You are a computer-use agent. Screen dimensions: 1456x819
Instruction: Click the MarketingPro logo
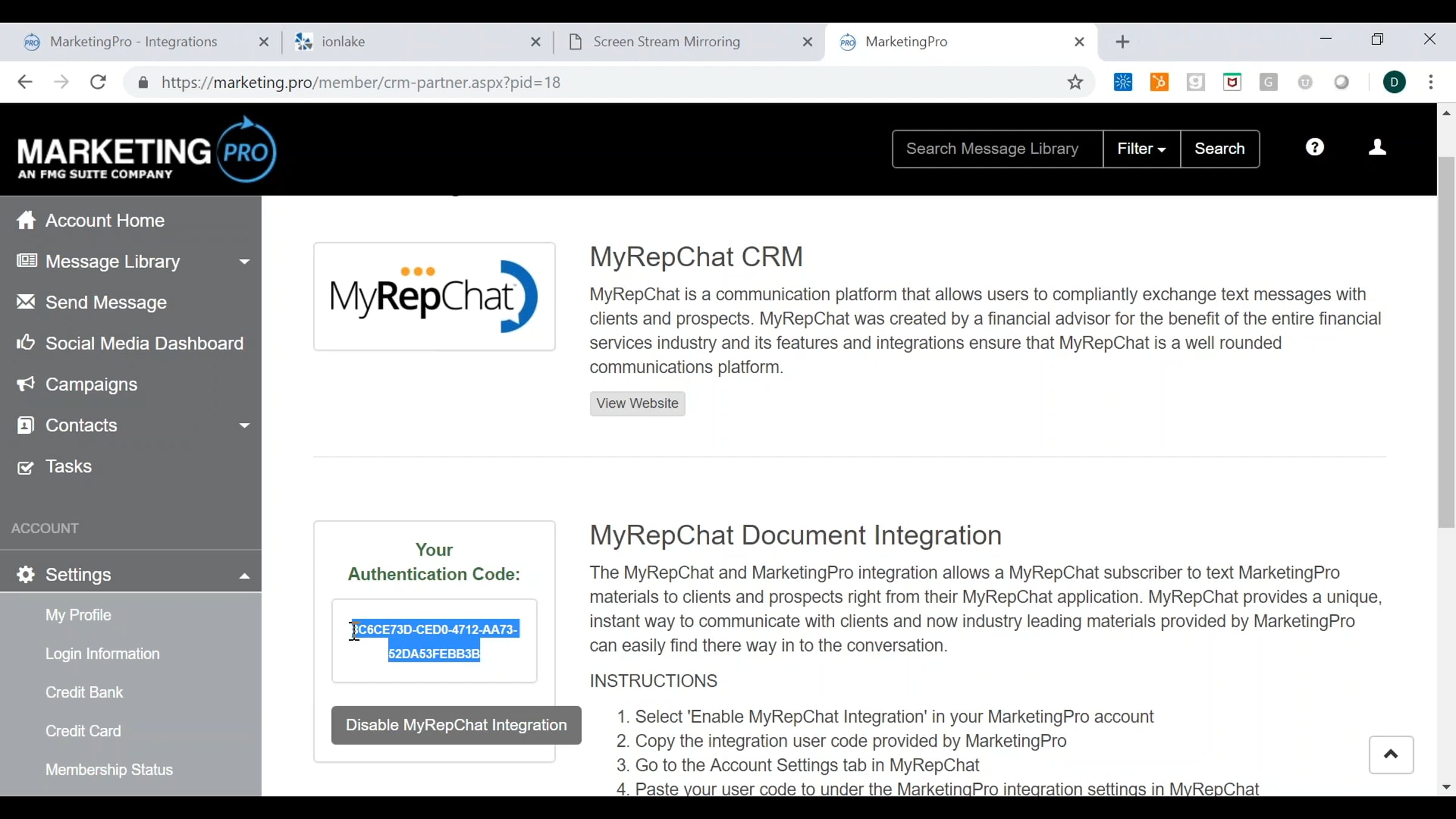coord(147,149)
